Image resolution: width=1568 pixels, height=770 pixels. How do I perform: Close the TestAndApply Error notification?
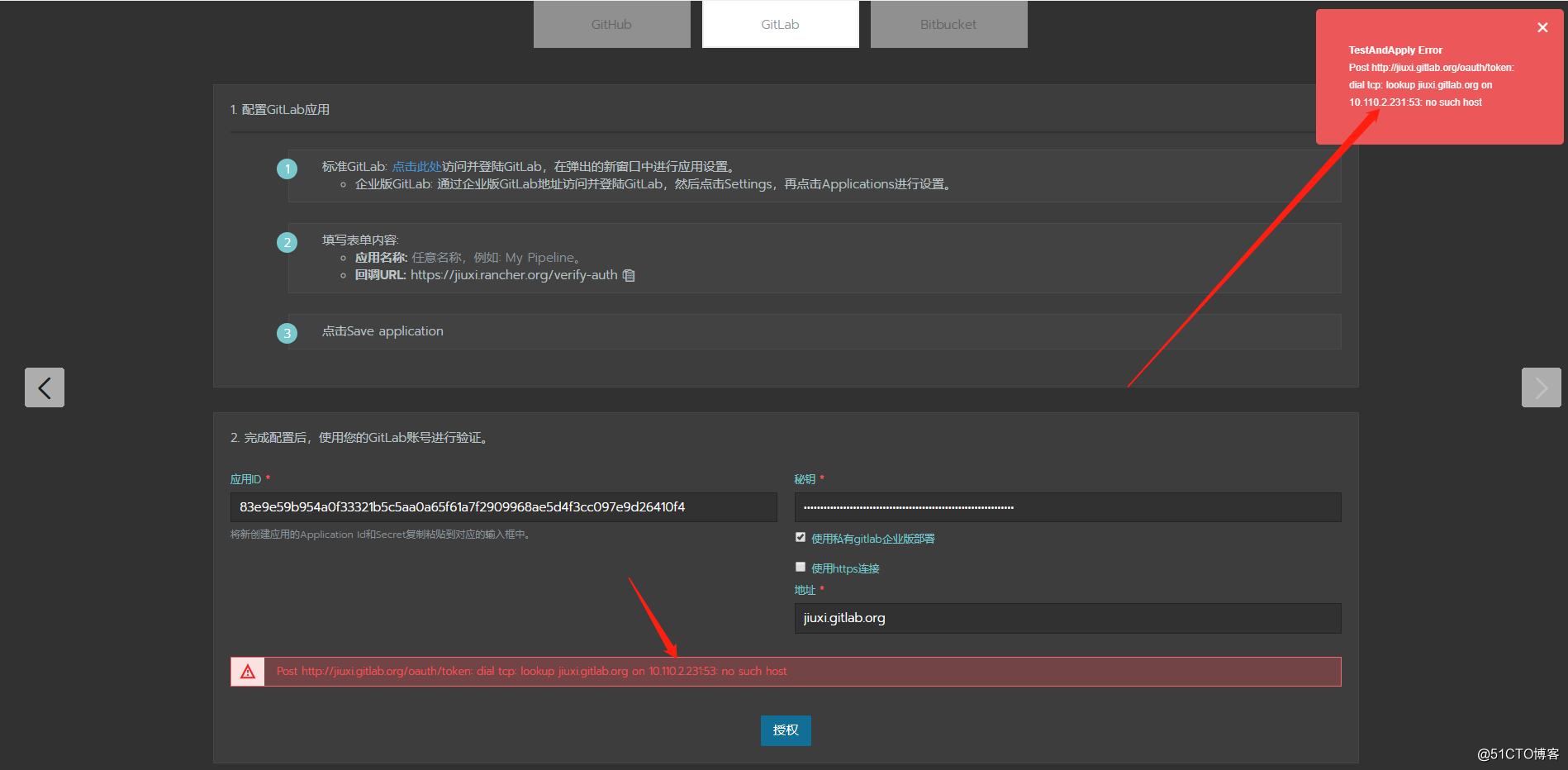click(1542, 27)
